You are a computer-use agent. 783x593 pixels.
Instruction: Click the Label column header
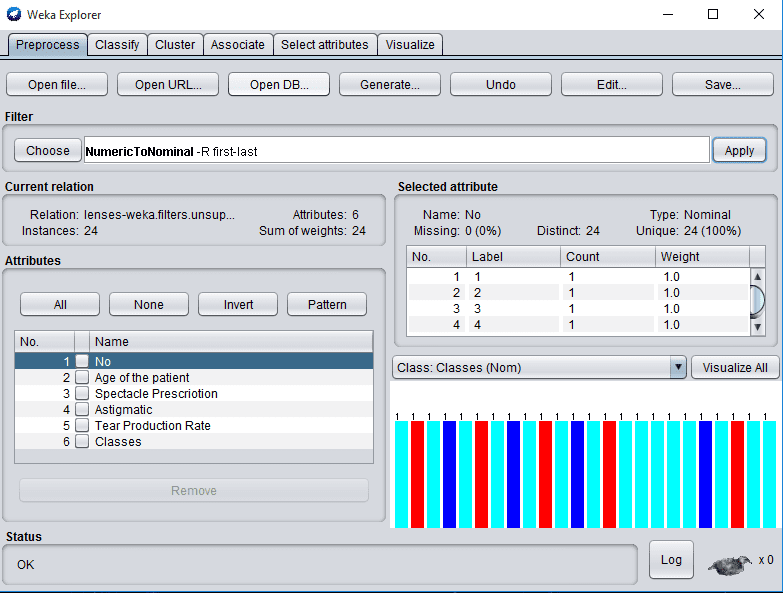(513, 257)
